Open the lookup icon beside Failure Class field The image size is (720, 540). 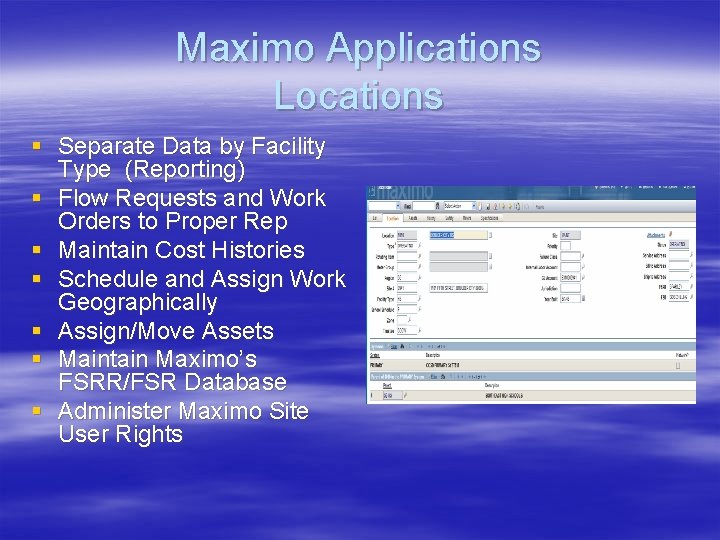[x=583, y=256]
